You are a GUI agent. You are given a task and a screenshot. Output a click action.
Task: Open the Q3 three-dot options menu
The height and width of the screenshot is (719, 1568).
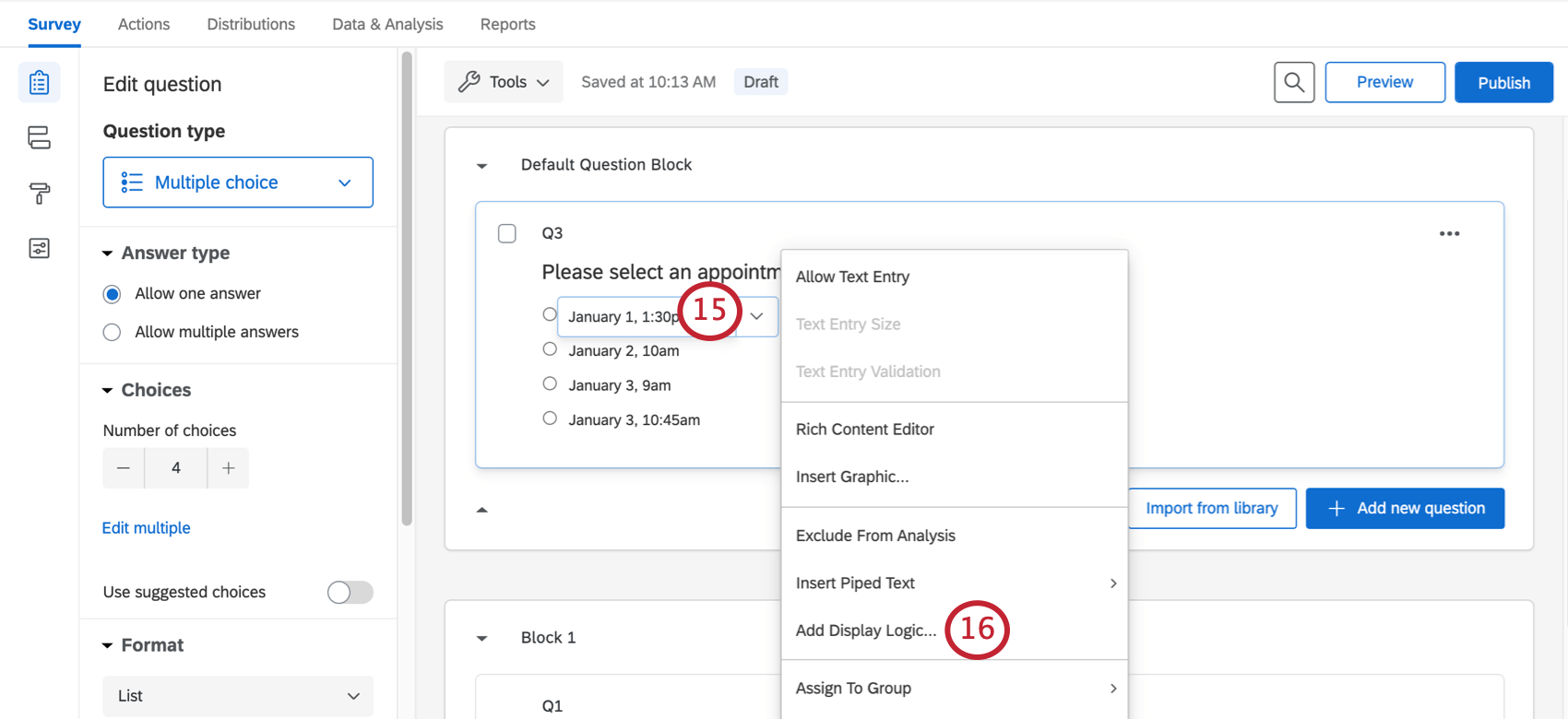coord(1449,234)
